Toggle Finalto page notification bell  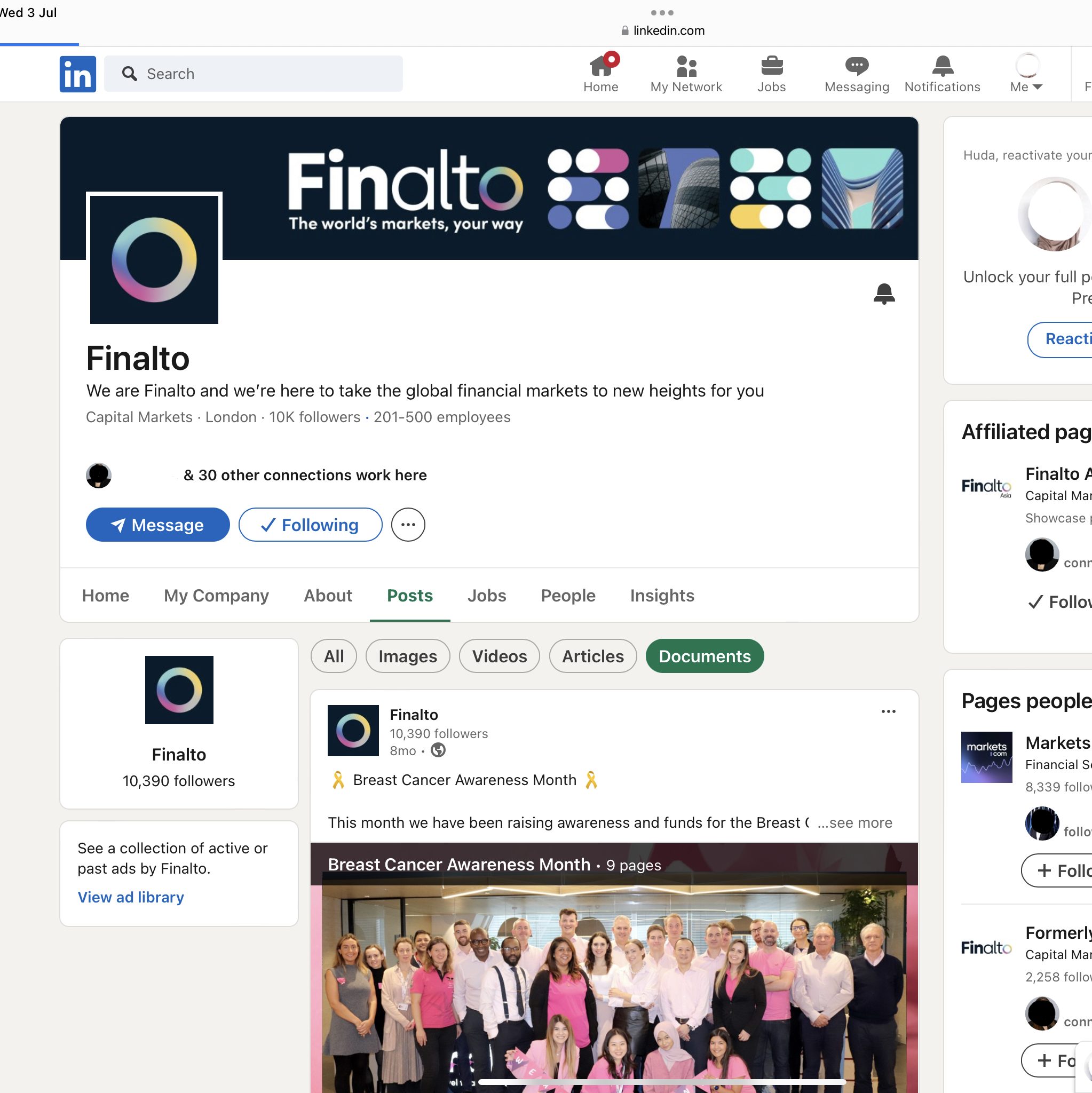(884, 294)
